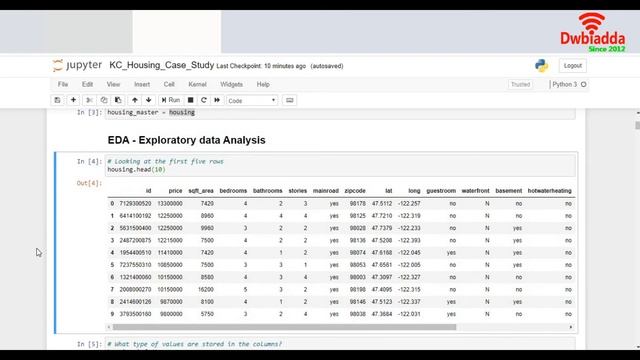Click the In [4] input prompt
This screenshot has width=640, height=360.
pos(89,161)
